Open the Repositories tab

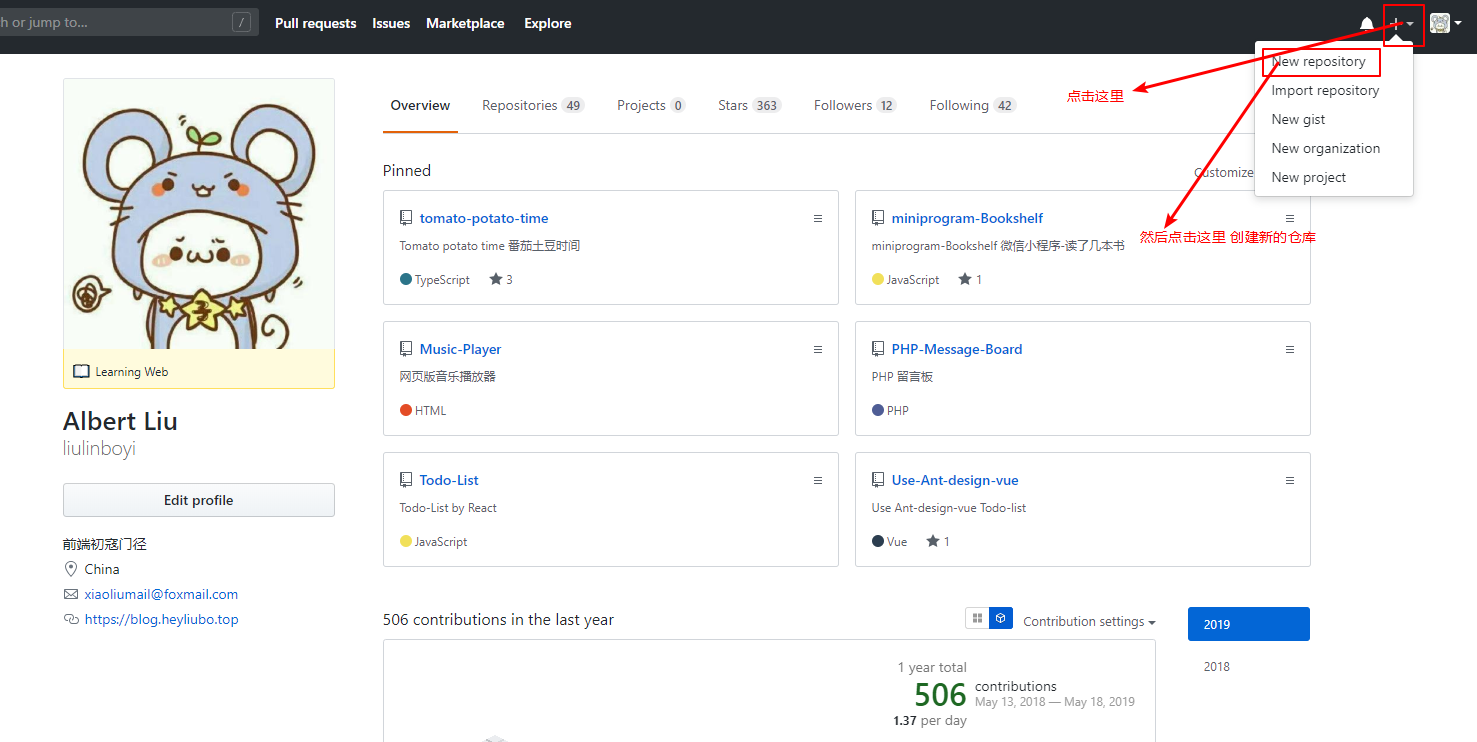(532, 105)
